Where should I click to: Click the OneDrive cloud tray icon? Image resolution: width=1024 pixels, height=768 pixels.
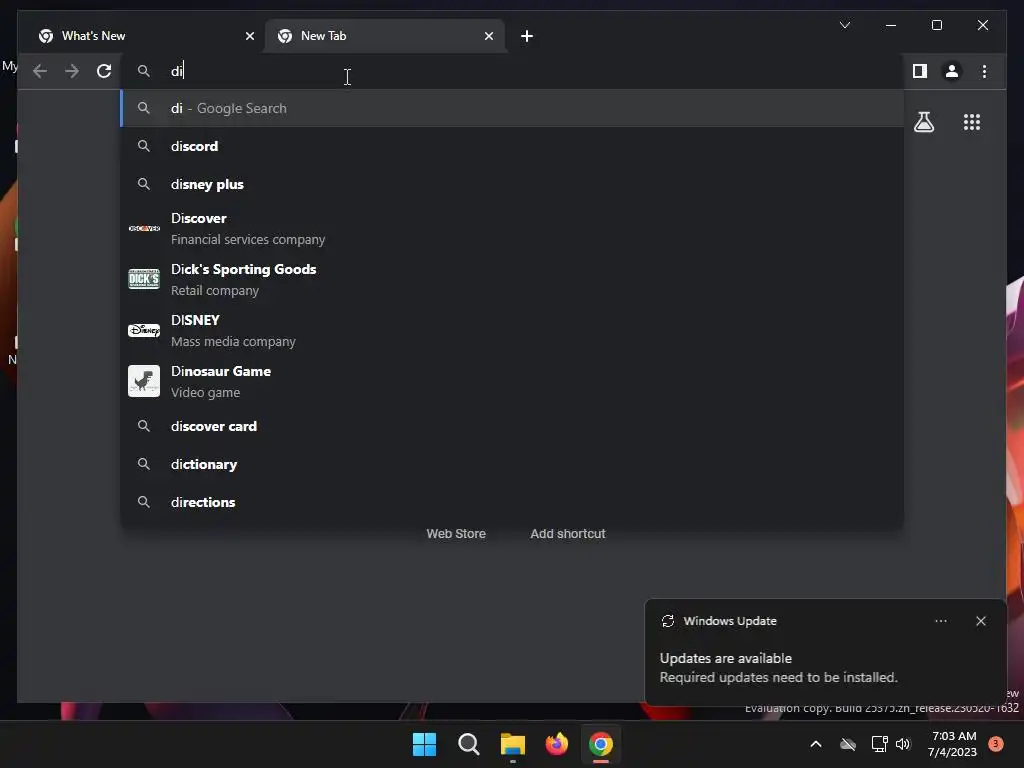[x=848, y=744]
